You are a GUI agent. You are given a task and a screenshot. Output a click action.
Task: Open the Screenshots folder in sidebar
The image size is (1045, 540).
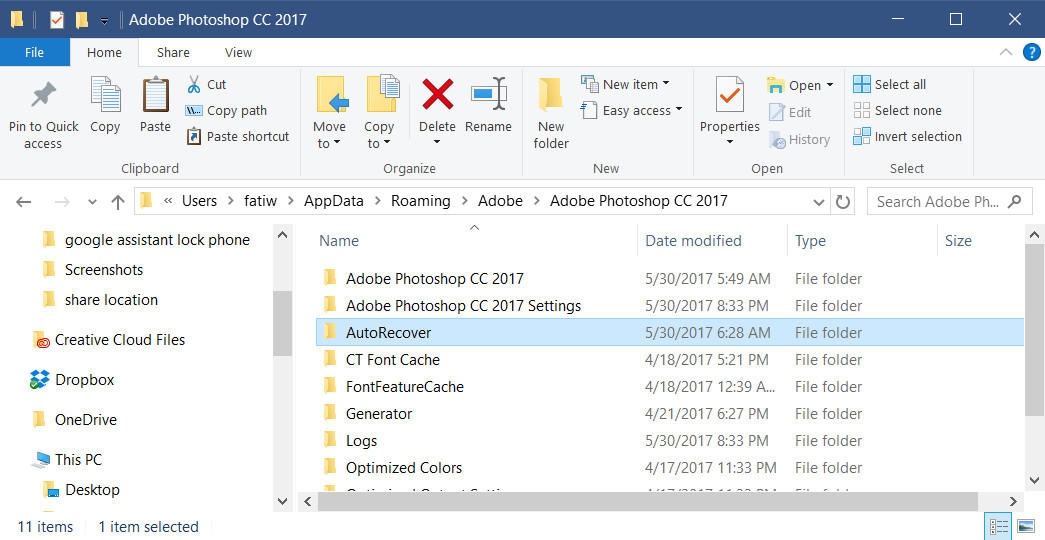click(x=93, y=270)
